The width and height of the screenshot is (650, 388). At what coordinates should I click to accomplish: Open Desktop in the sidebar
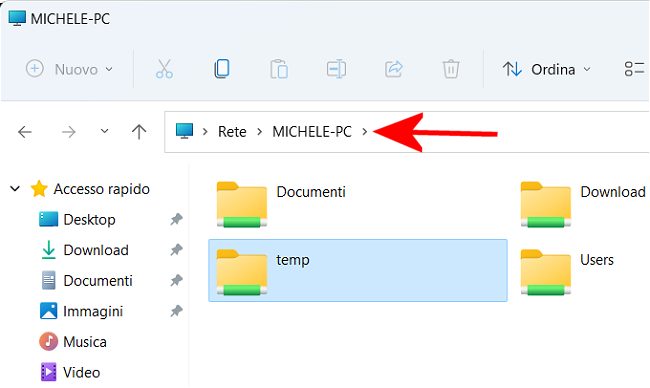pyautogui.click(x=77, y=220)
